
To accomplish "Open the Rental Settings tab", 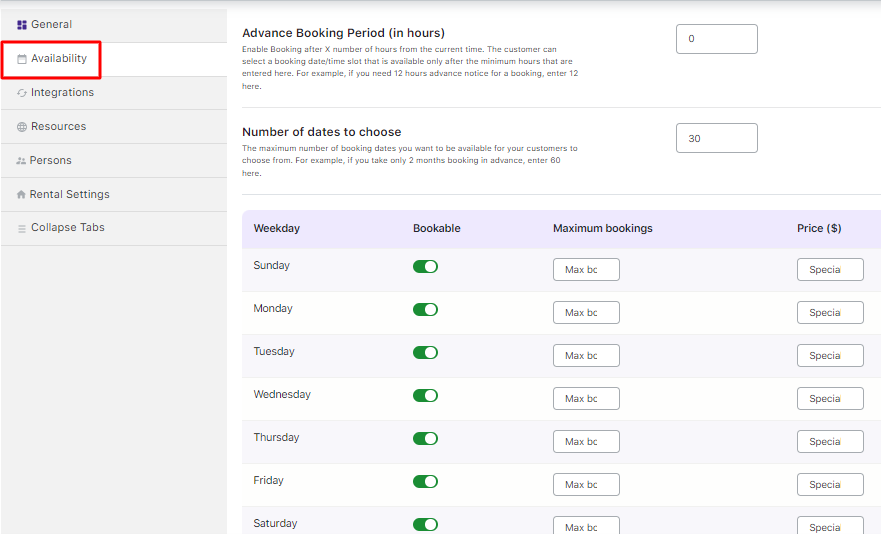I will [x=114, y=194].
